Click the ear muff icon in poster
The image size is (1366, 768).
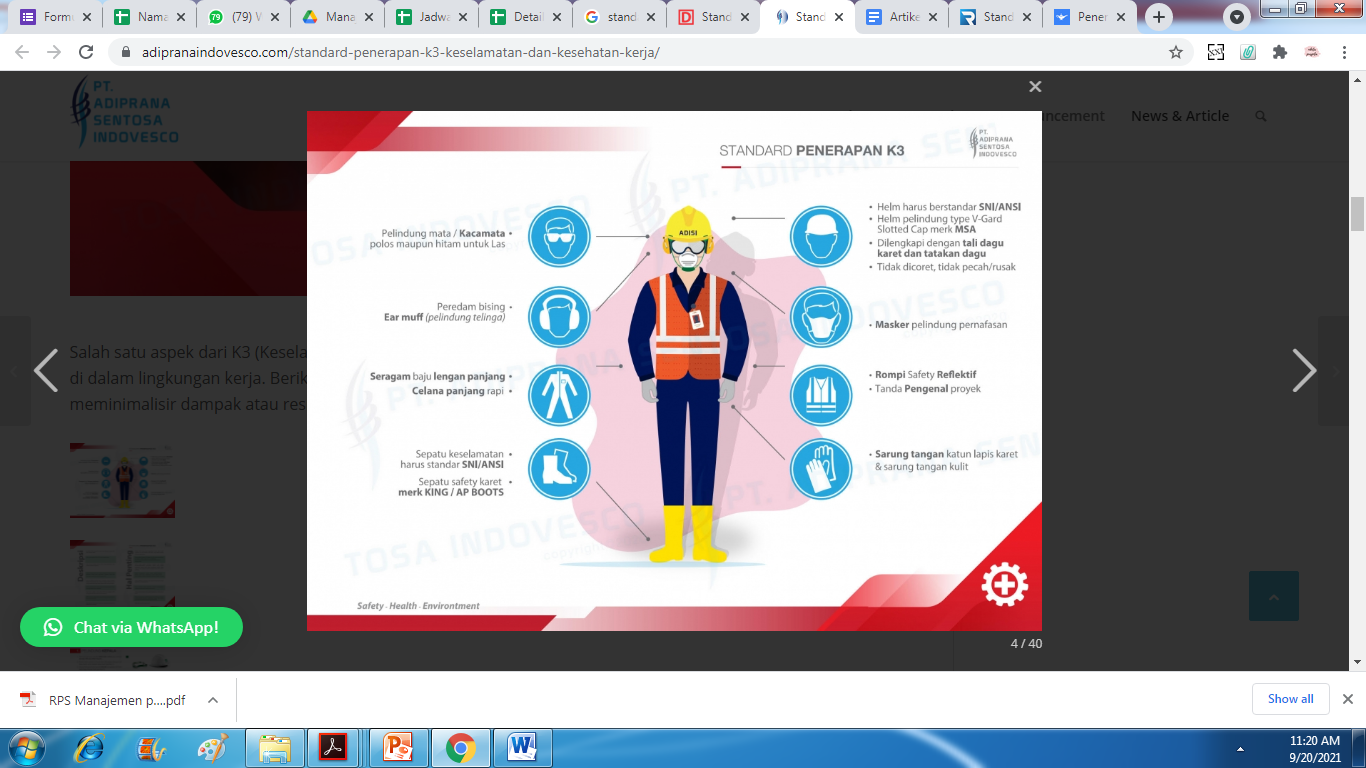[559, 316]
